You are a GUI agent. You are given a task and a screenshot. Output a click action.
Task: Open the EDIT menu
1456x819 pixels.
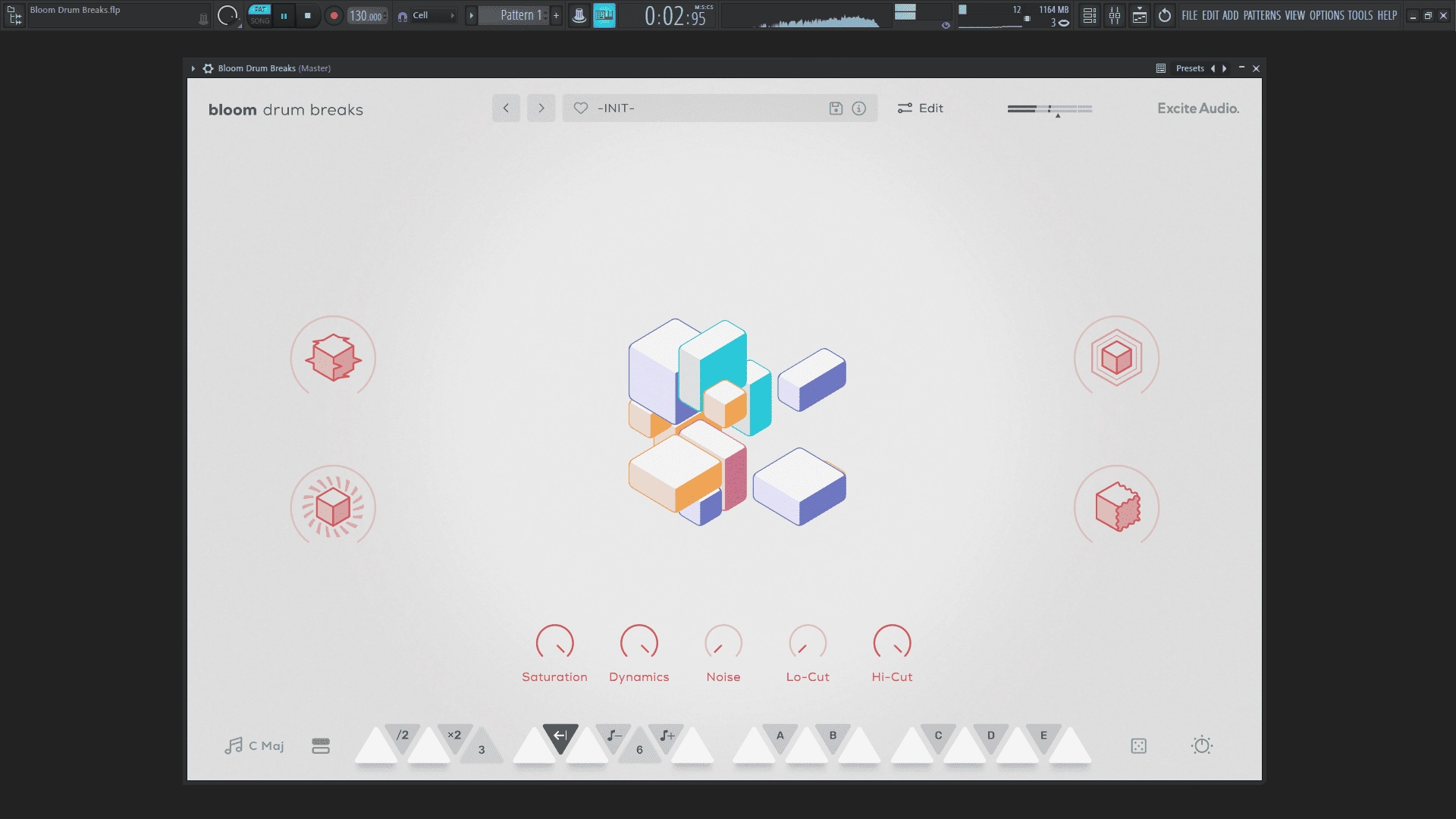(x=1210, y=15)
